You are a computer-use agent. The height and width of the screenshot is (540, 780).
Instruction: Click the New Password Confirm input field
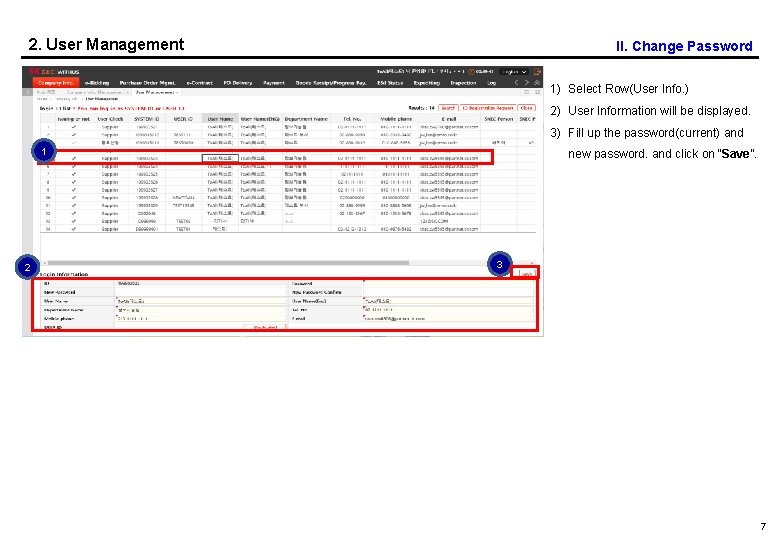pos(449,292)
